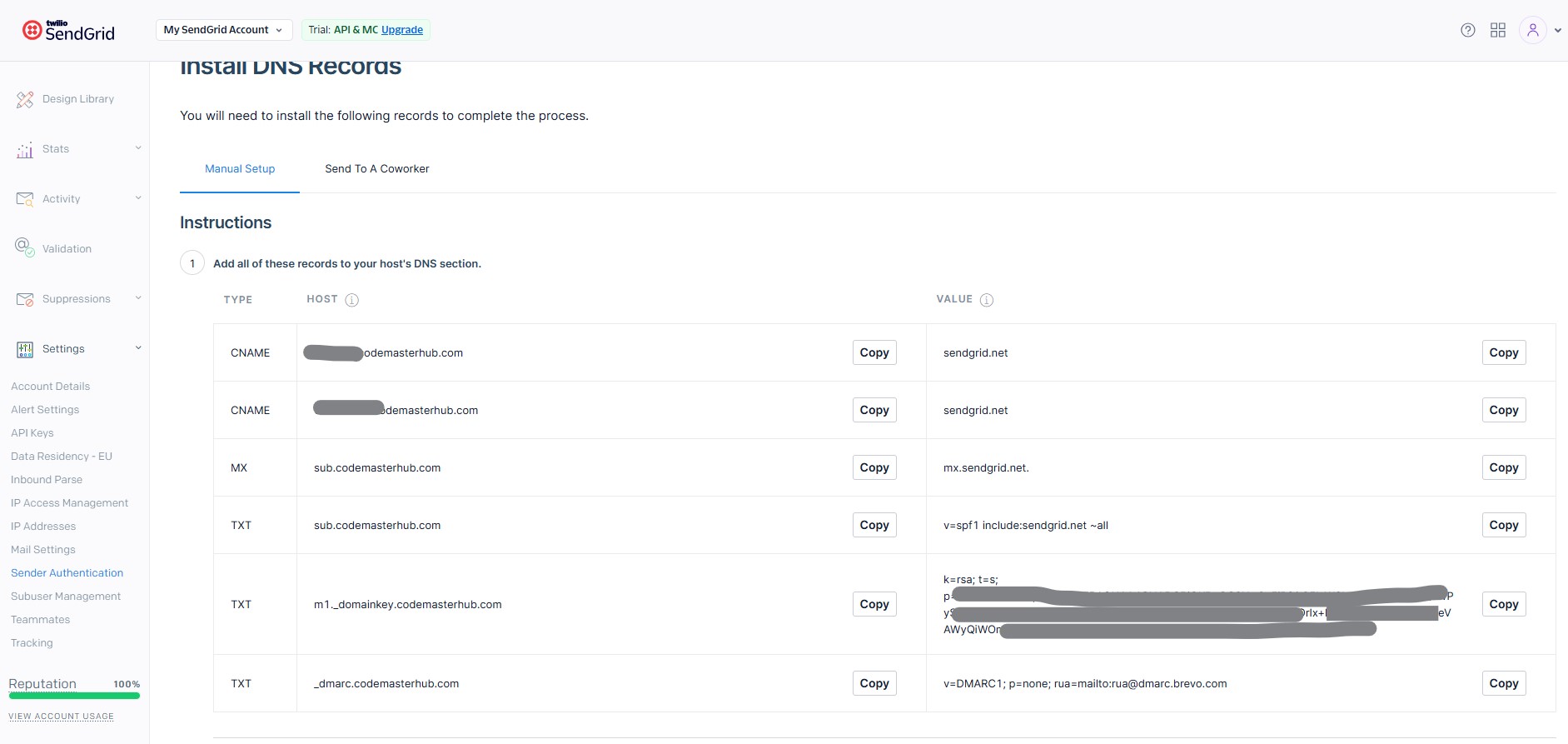Open the apps grid icon
This screenshot has height=744, width=1568.
tap(1498, 30)
